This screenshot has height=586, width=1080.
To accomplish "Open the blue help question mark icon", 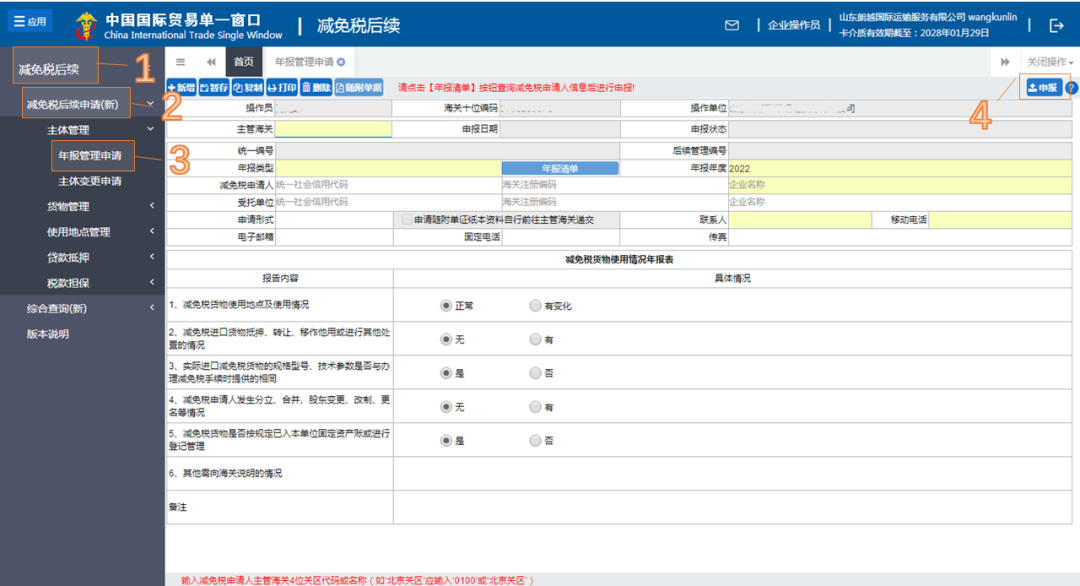I will [1071, 88].
